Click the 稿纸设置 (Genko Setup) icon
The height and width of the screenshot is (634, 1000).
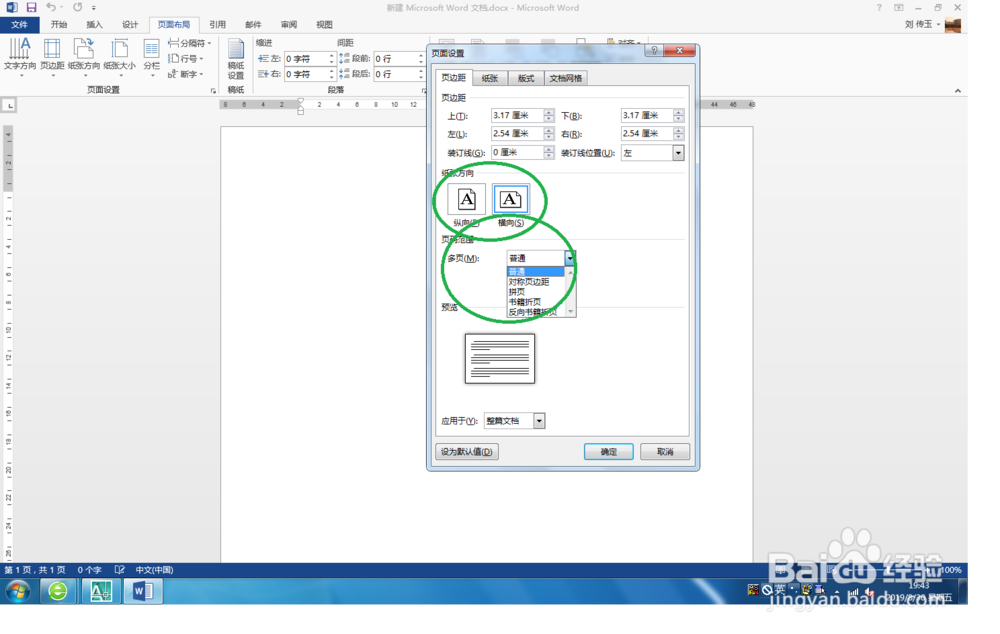tap(236, 55)
